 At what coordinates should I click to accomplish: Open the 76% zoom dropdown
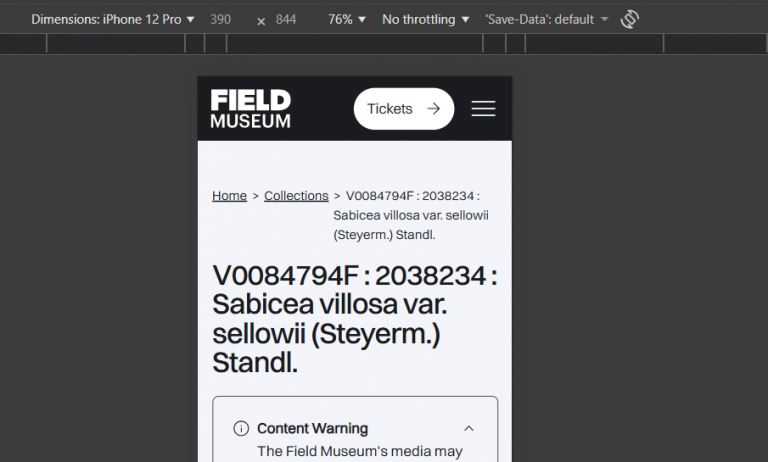tap(347, 20)
